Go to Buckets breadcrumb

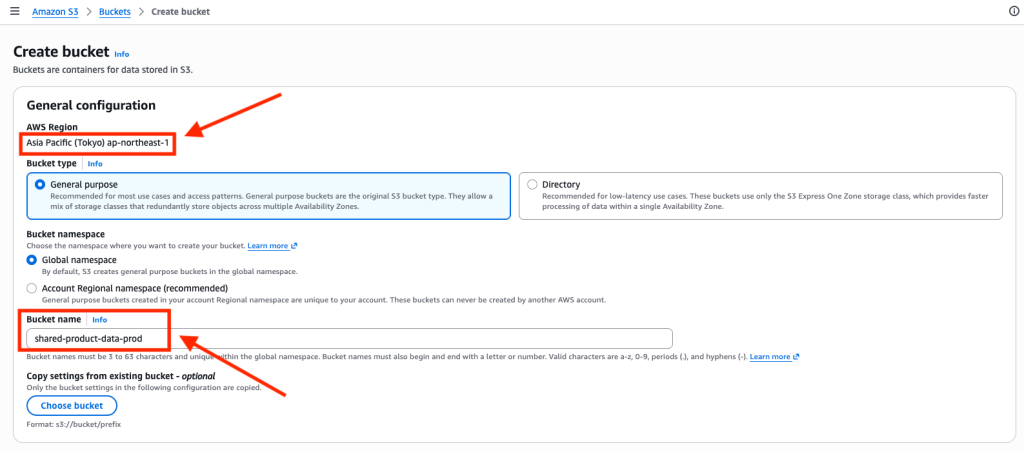click(x=115, y=12)
